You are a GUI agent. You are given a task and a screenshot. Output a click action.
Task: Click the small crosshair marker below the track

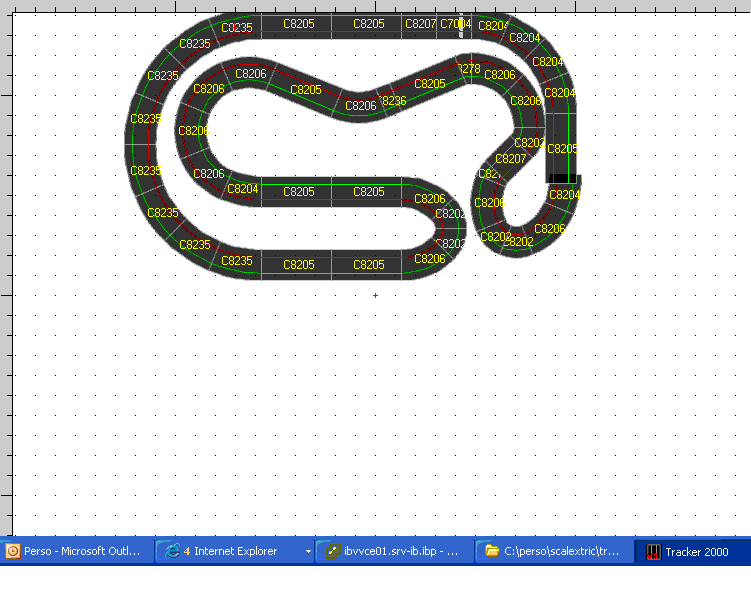(x=376, y=295)
